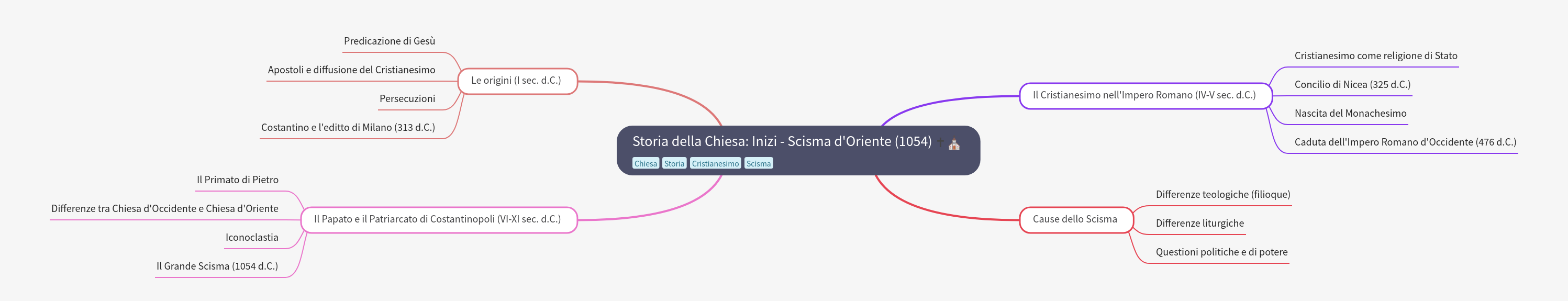Viewport: 1568px width, 301px height.
Task: Click the Persecuzioni leaf item
Action: (x=407, y=99)
